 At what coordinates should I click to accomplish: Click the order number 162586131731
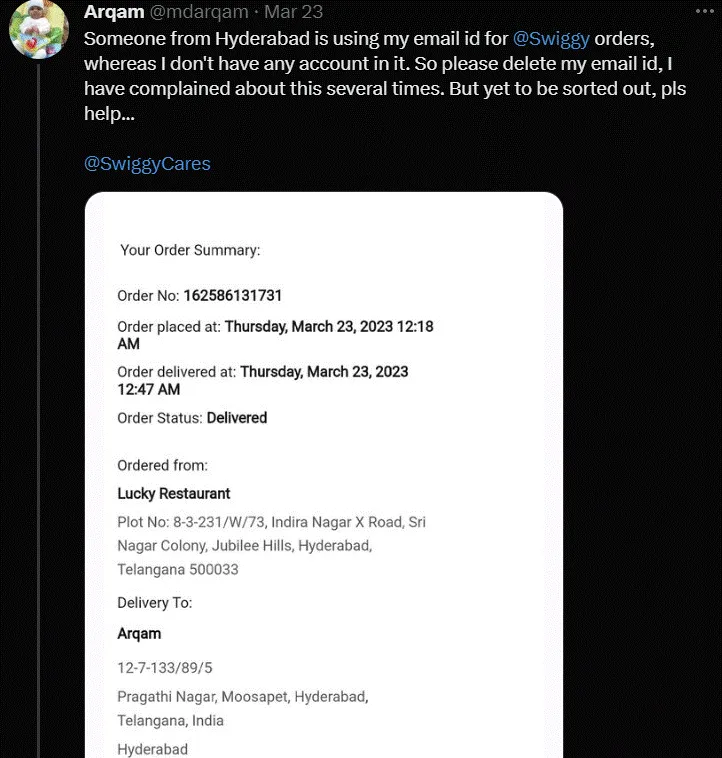tap(246, 296)
